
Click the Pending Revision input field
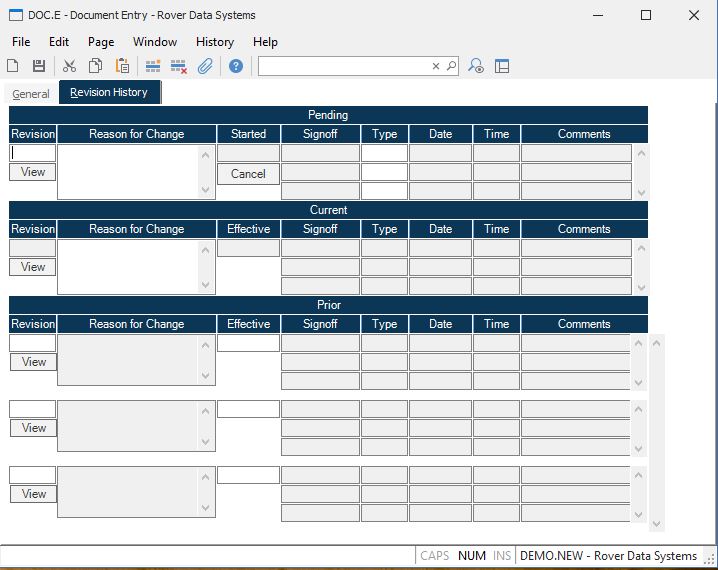(x=33, y=153)
